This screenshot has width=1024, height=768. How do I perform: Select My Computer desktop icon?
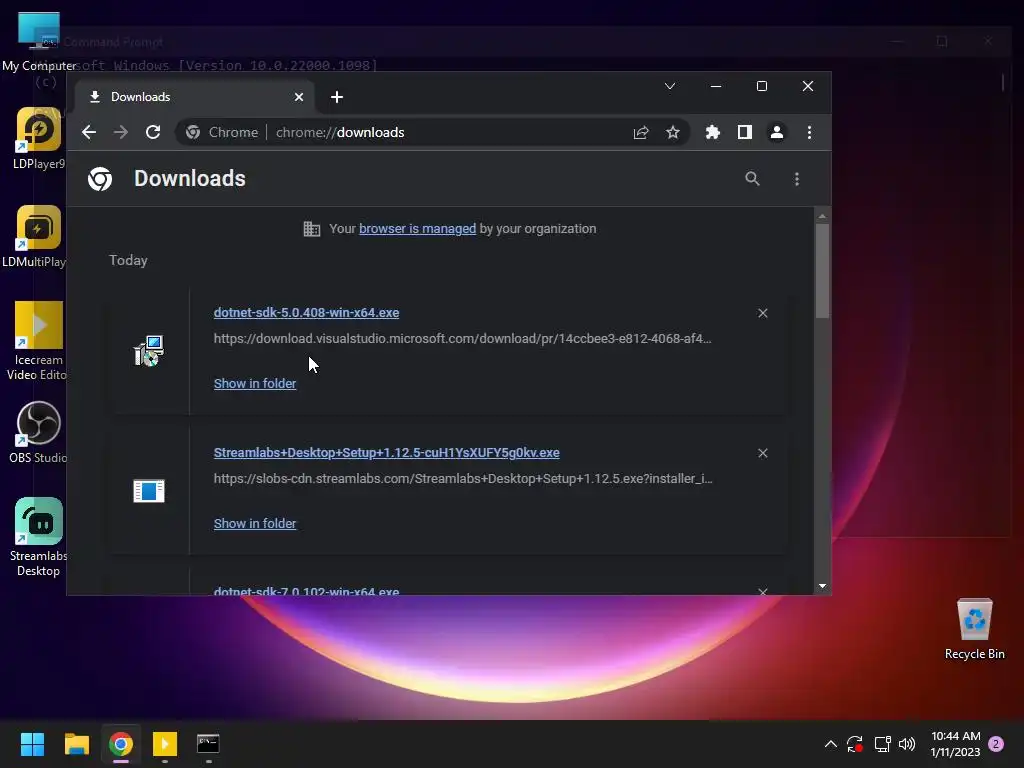coord(39,42)
